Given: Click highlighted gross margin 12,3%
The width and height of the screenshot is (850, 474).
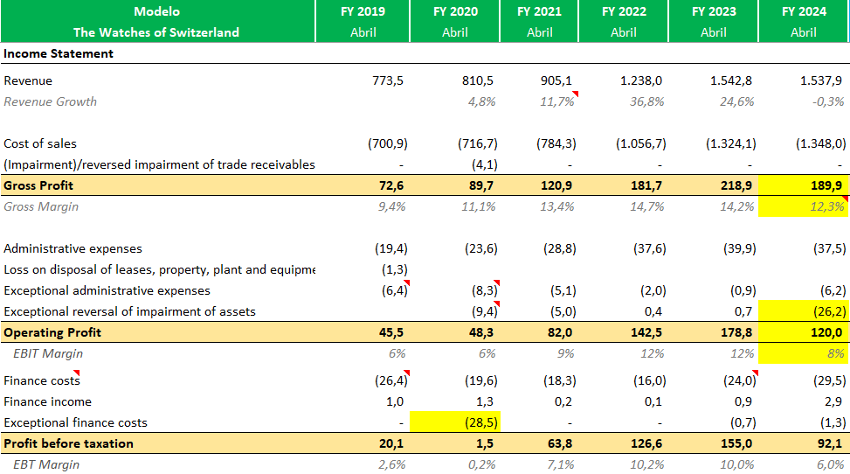Looking at the screenshot, I should pos(827,207).
